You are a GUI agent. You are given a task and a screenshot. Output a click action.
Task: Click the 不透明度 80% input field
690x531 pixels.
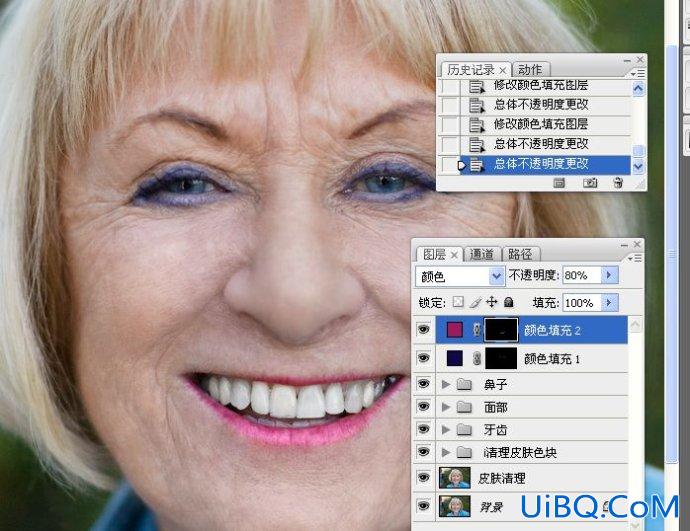[581, 275]
